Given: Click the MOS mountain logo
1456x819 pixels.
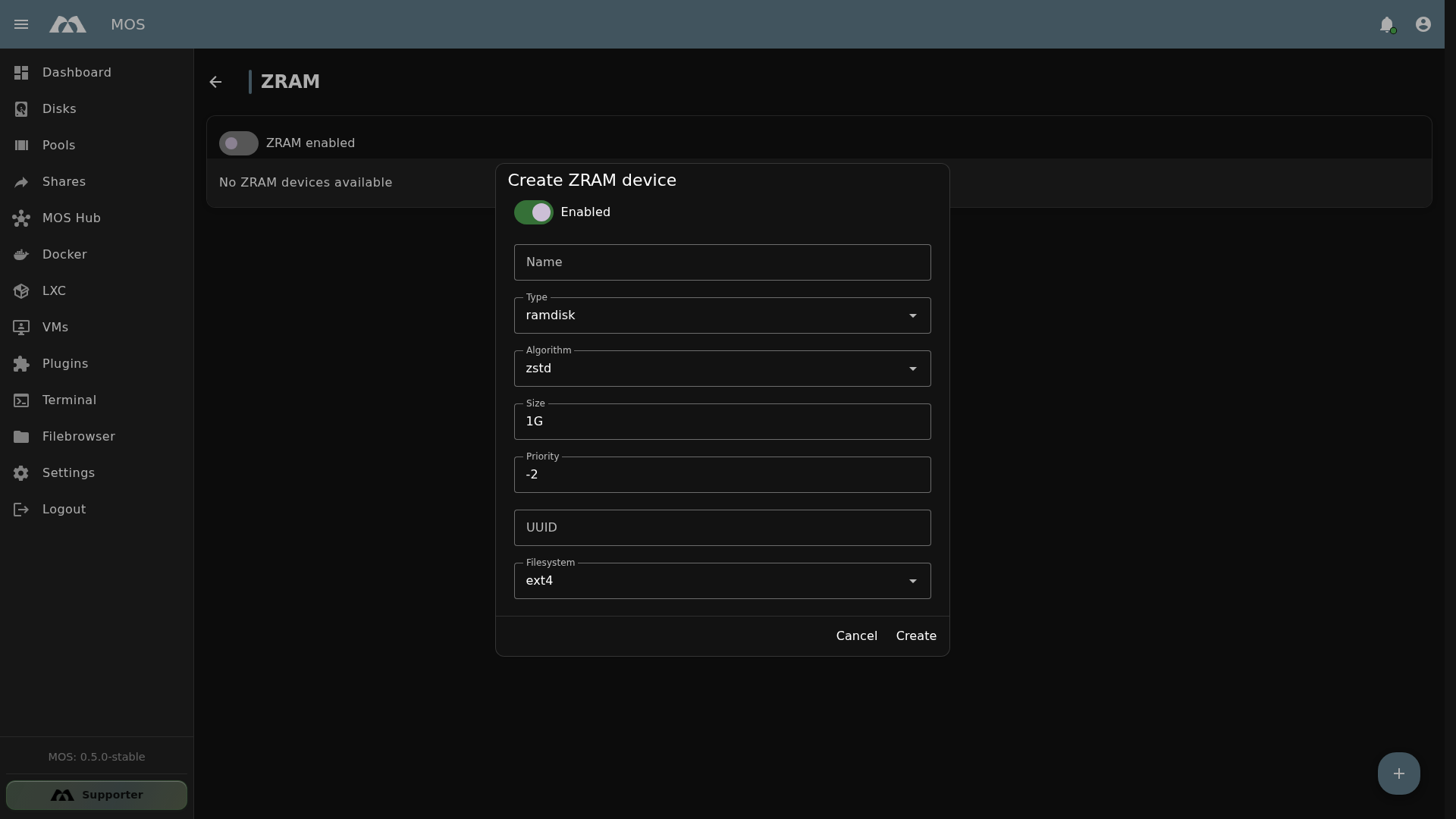Looking at the screenshot, I should pos(67,24).
